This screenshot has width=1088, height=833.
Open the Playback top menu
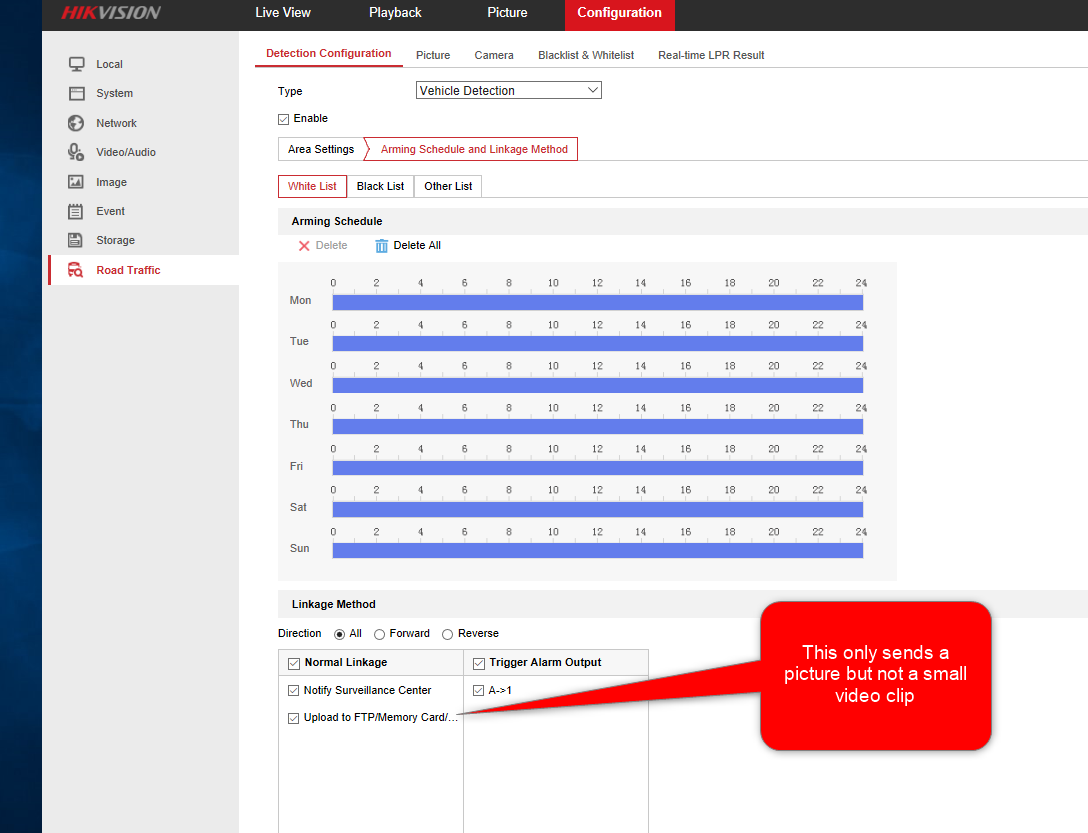click(x=395, y=13)
